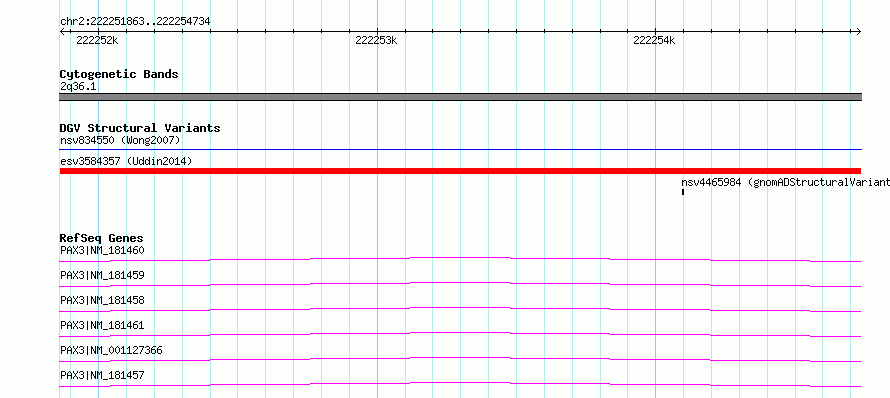Open transcript PAX3|NM_181461

tap(102, 325)
